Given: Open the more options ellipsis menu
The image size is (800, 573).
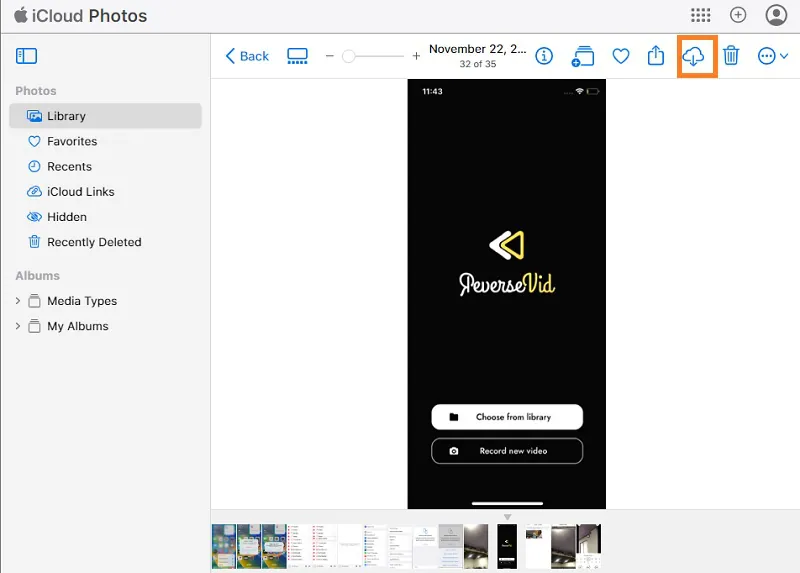Looking at the screenshot, I should pos(772,56).
